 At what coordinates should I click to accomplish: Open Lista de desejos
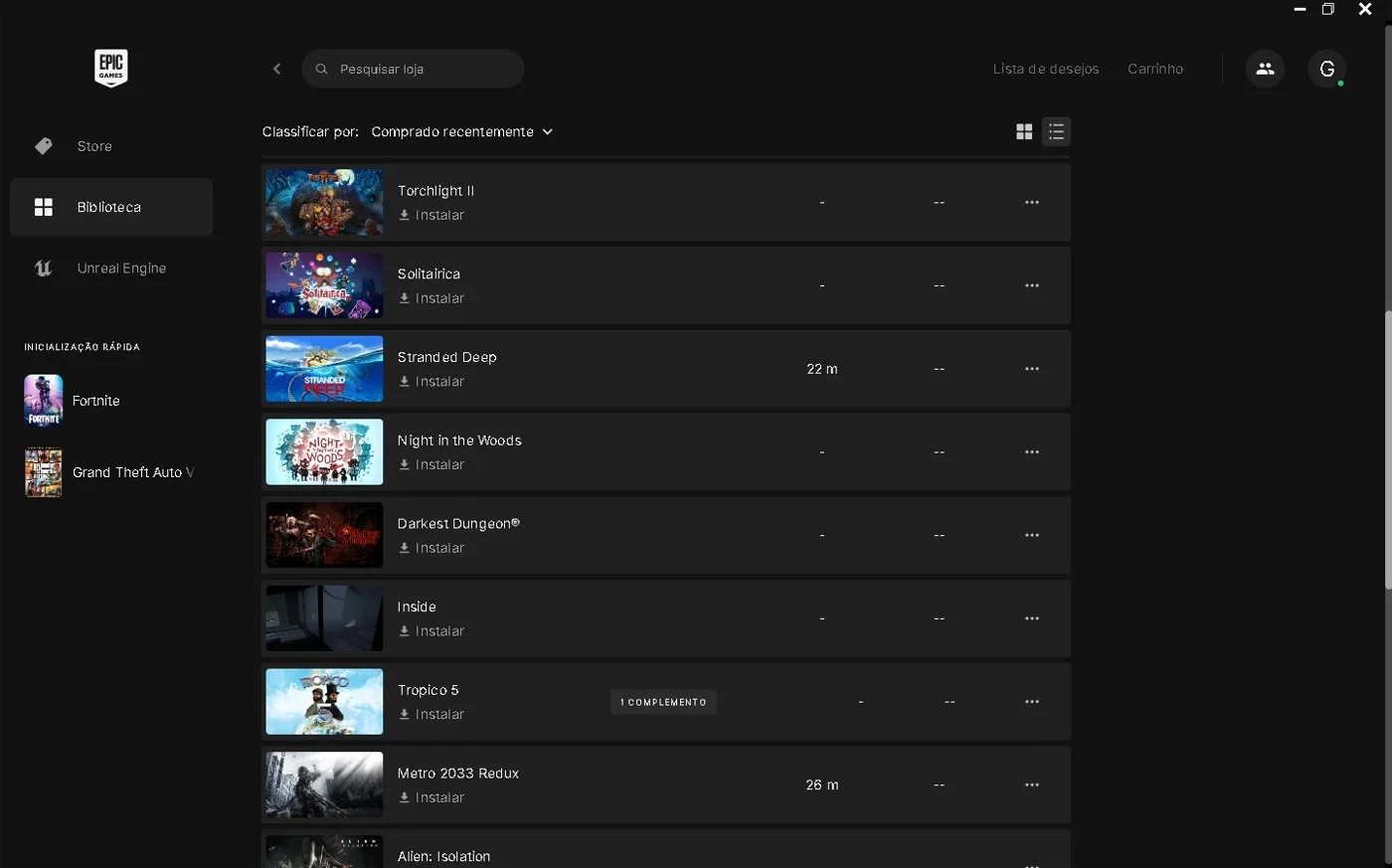tap(1046, 69)
